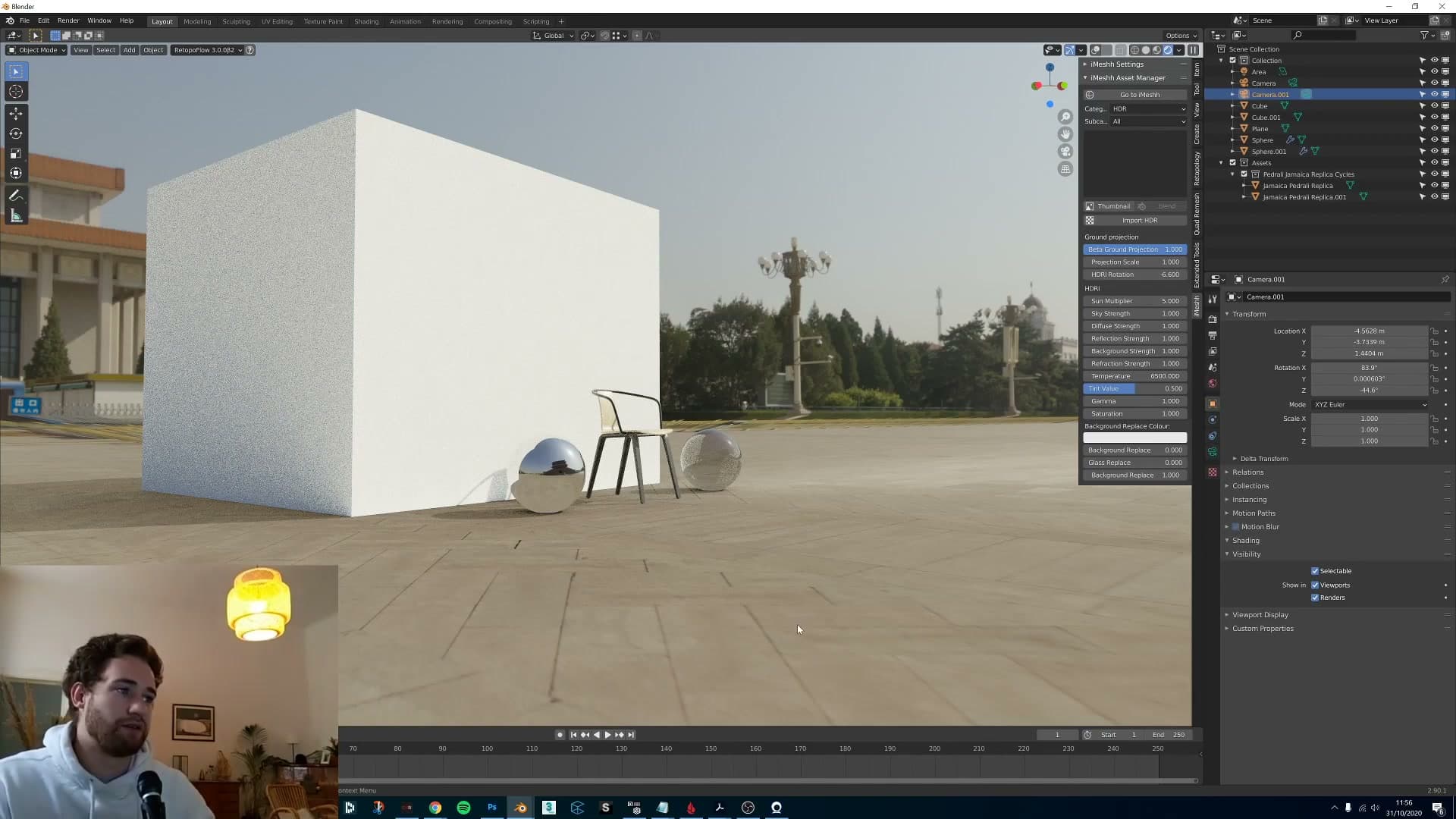The height and width of the screenshot is (819, 1456).
Task: Select the Cursor tool in the toolbar
Action: click(16, 92)
